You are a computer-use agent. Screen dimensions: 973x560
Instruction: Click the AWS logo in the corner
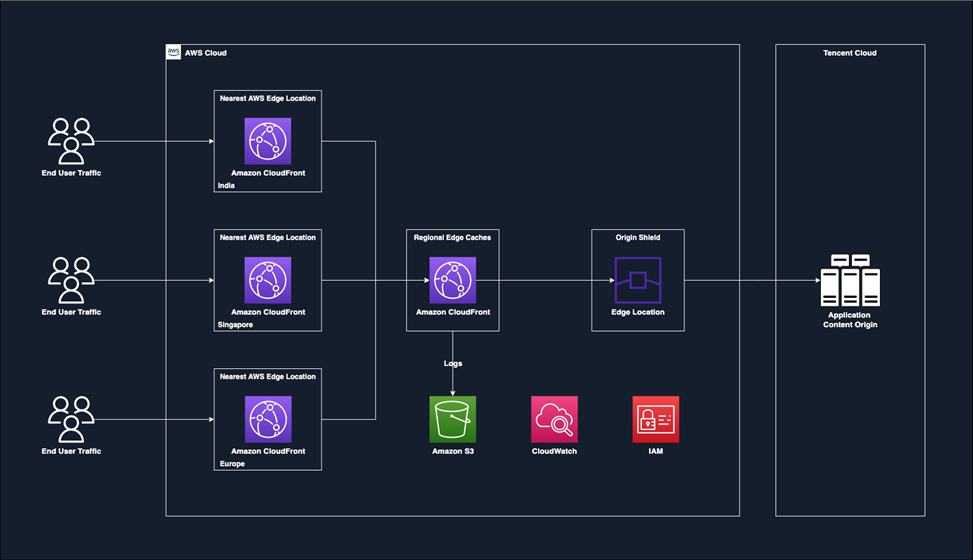point(174,52)
